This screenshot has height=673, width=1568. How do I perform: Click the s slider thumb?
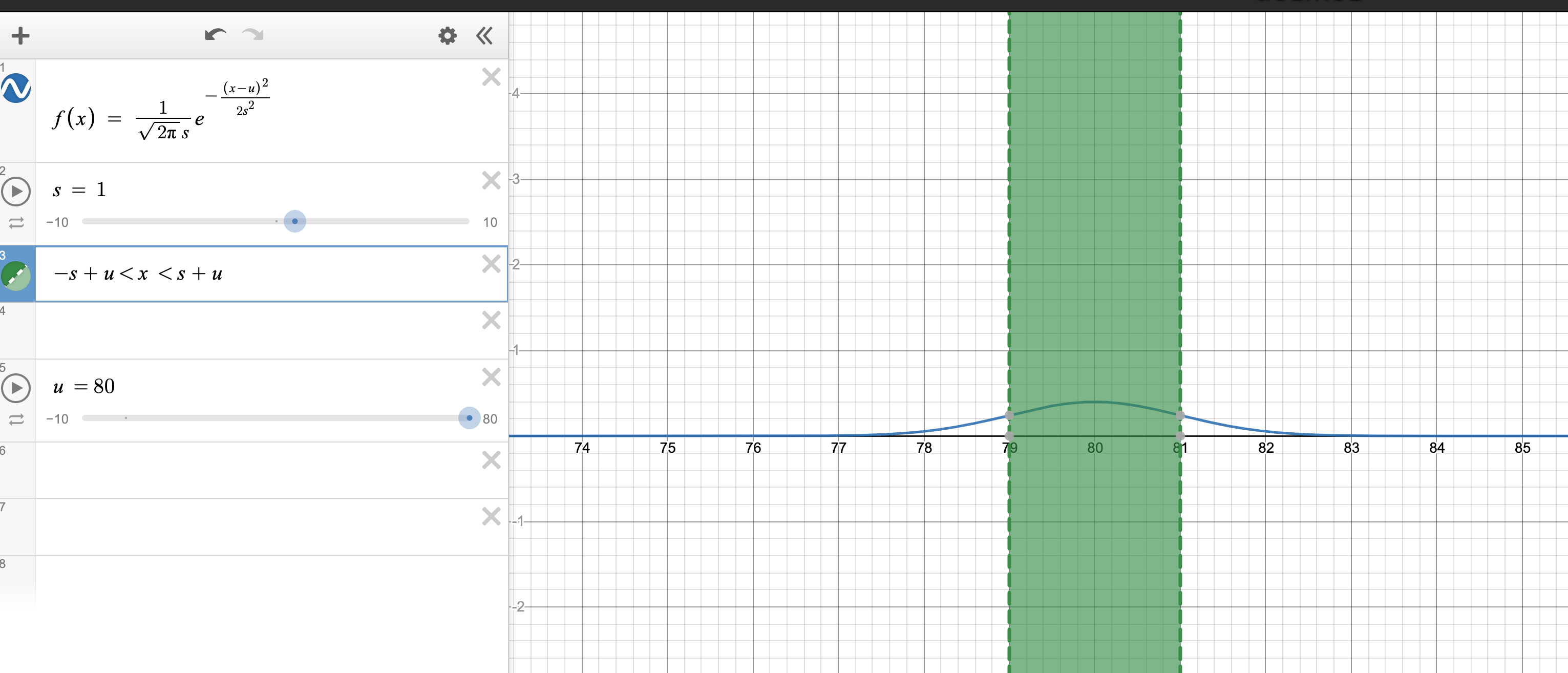pos(294,221)
